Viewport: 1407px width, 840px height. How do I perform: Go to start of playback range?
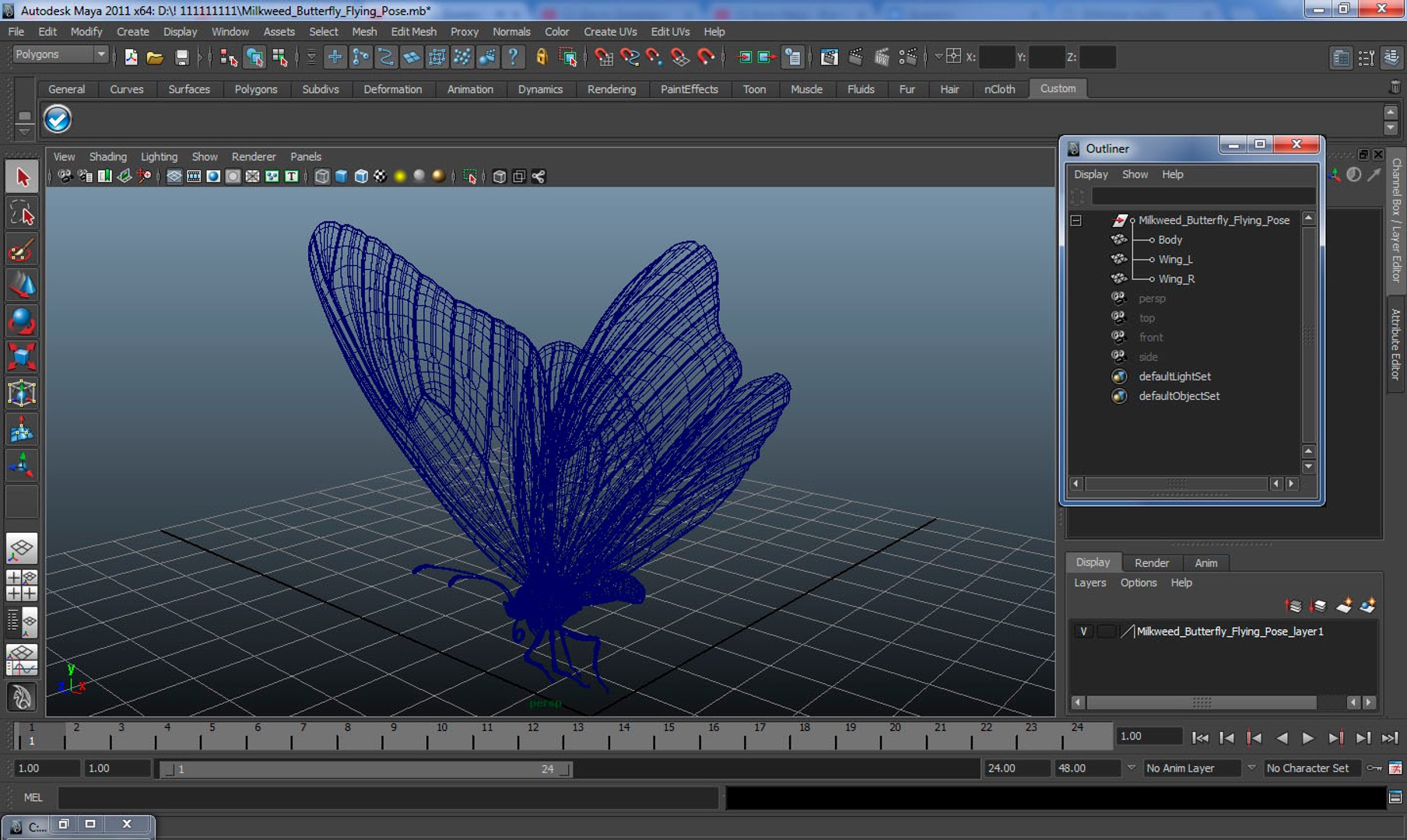click(x=1200, y=738)
